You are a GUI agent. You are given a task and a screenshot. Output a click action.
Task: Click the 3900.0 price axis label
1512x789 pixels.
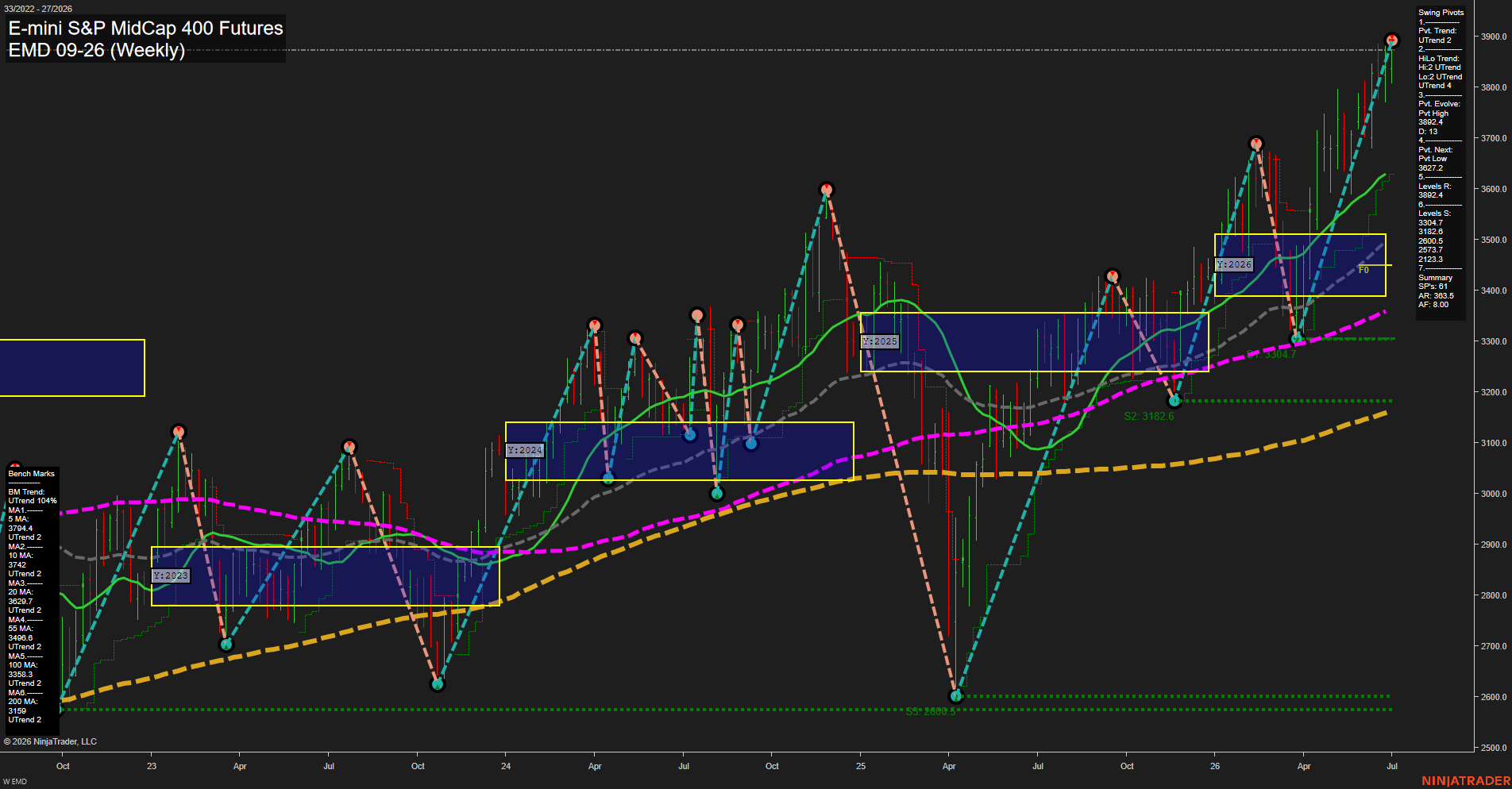pos(1493,37)
